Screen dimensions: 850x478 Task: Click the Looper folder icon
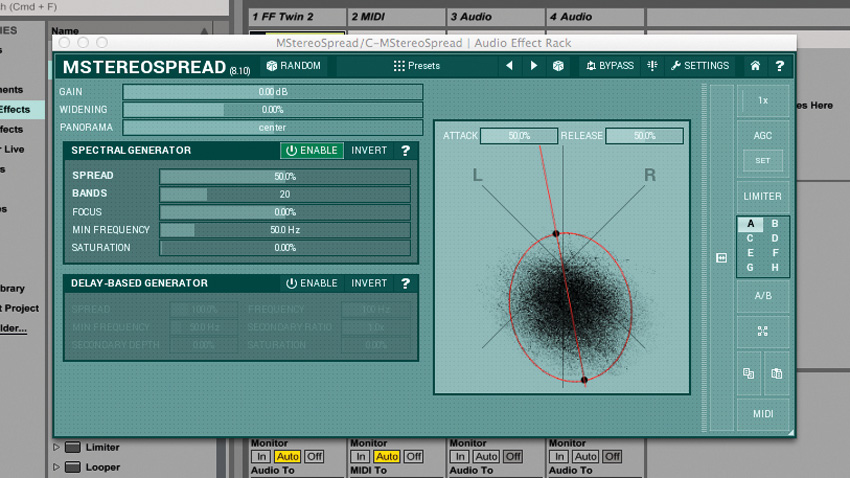[x=73, y=467]
